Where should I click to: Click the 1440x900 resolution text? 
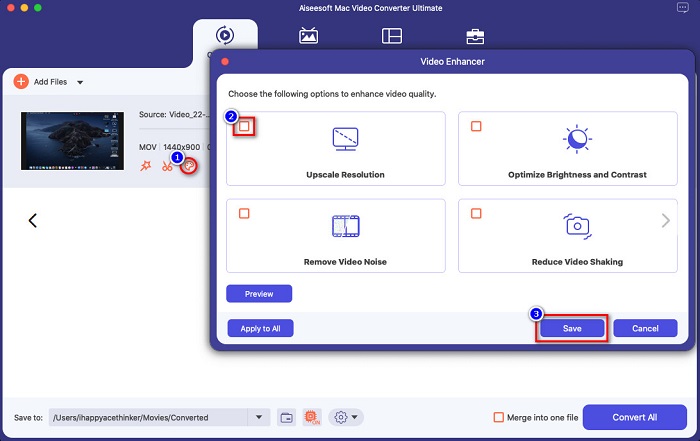click(181, 147)
